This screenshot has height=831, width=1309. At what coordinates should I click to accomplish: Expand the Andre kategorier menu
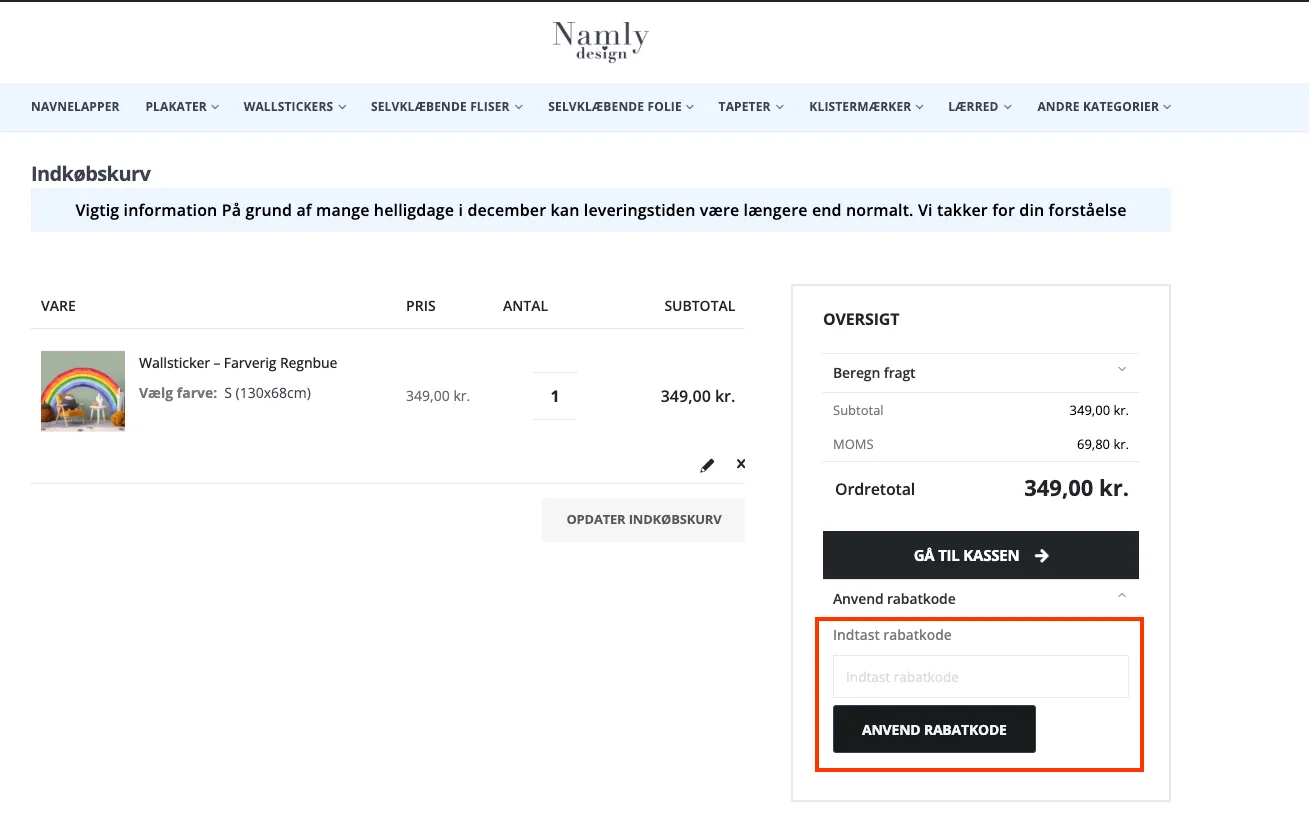pos(1103,107)
